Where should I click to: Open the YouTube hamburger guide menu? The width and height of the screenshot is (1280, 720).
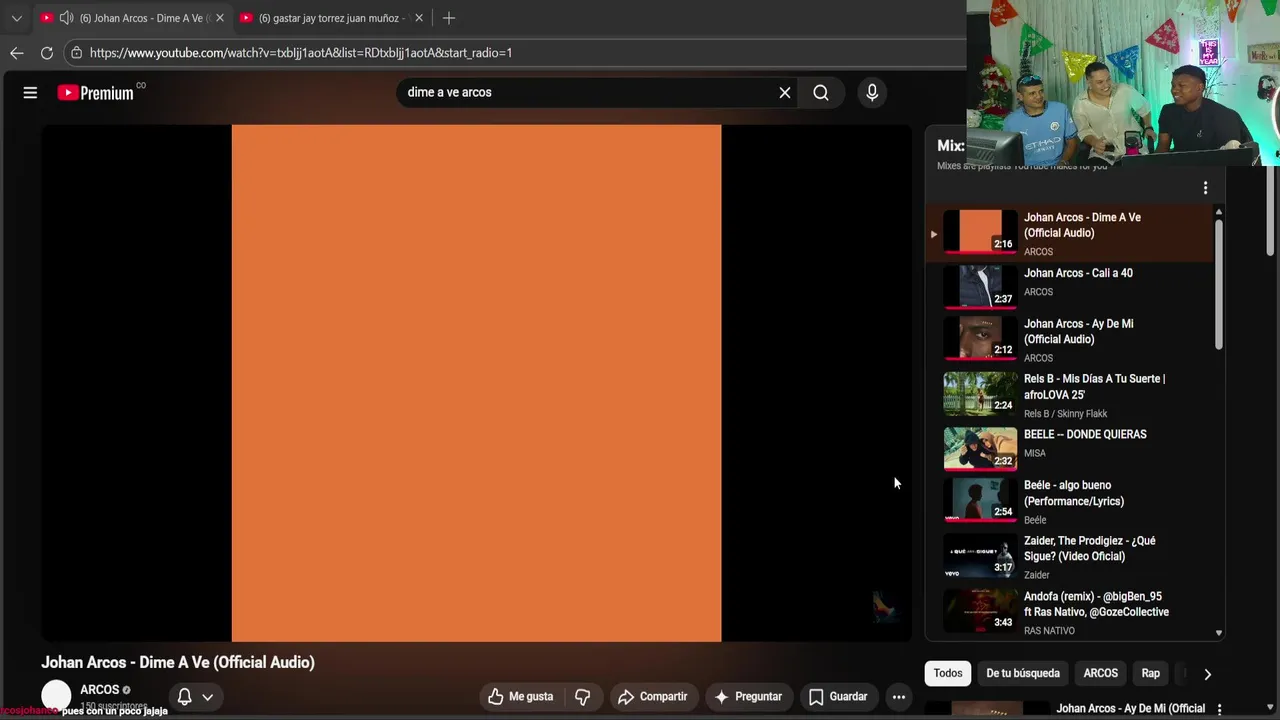pos(30,93)
